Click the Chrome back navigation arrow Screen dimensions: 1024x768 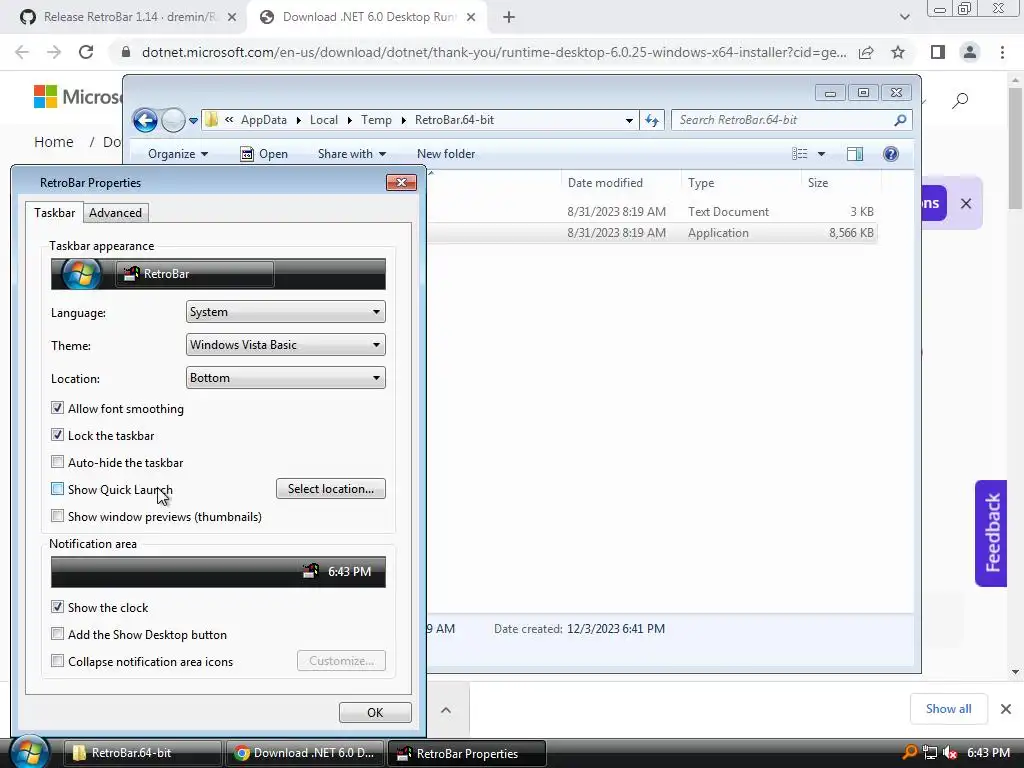[x=22, y=52]
